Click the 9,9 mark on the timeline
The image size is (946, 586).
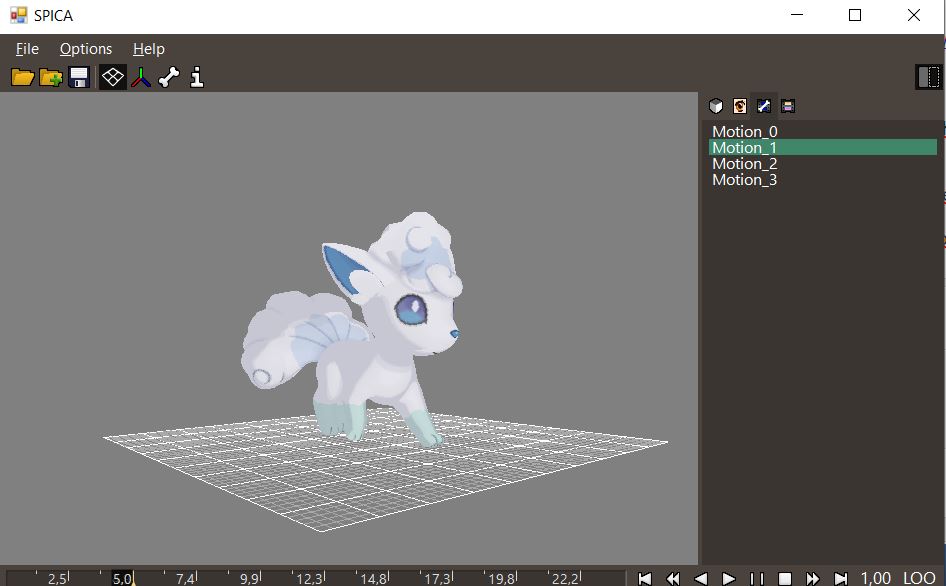click(250, 579)
